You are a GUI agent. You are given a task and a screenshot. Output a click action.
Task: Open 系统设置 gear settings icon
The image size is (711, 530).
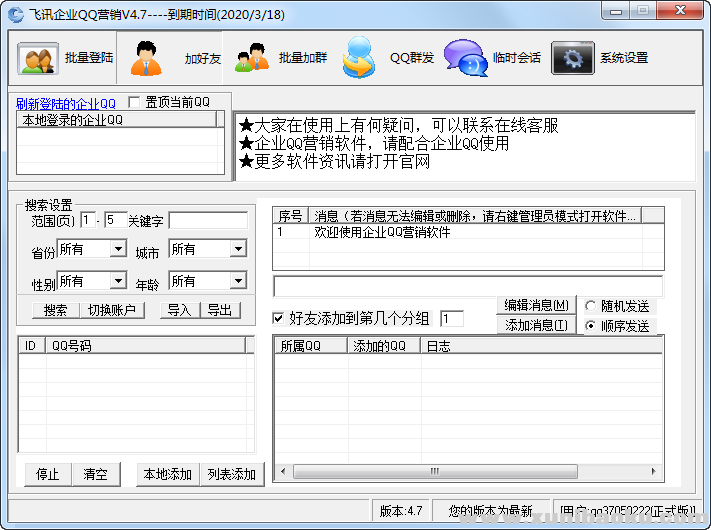(572, 58)
